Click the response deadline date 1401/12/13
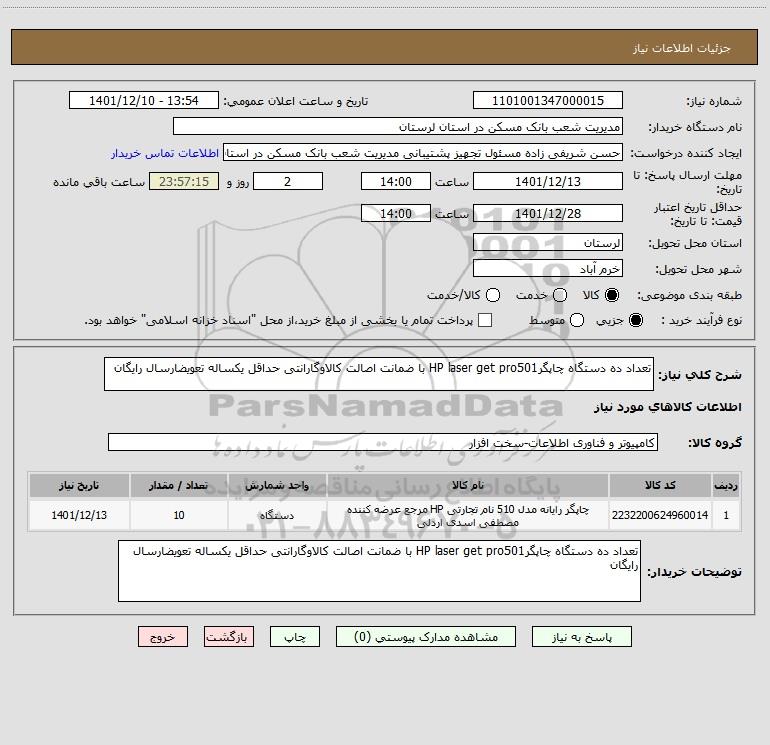The height and width of the screenshot is (745, 770). coord(548,181)
